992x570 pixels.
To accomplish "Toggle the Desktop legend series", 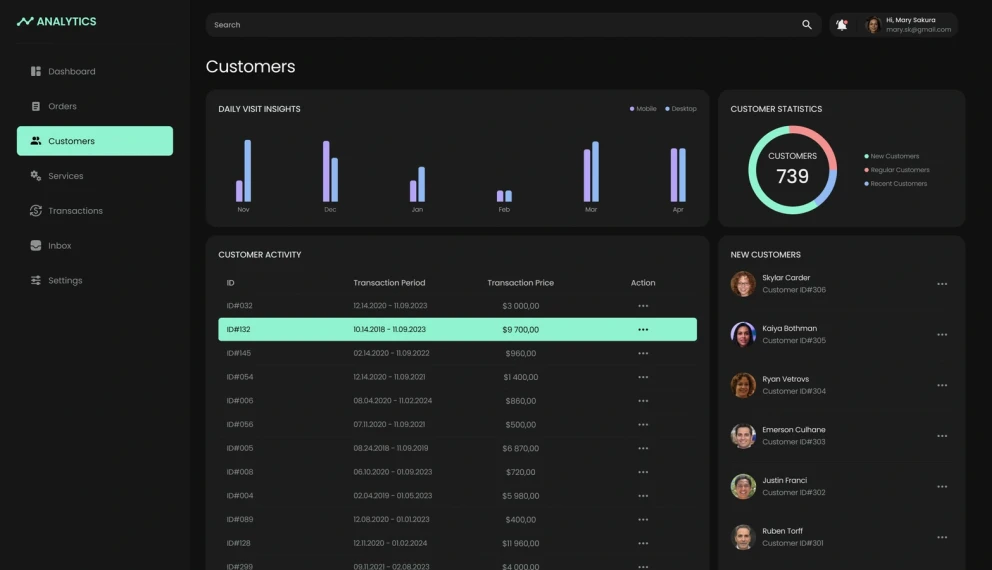I will pos(681,109).
